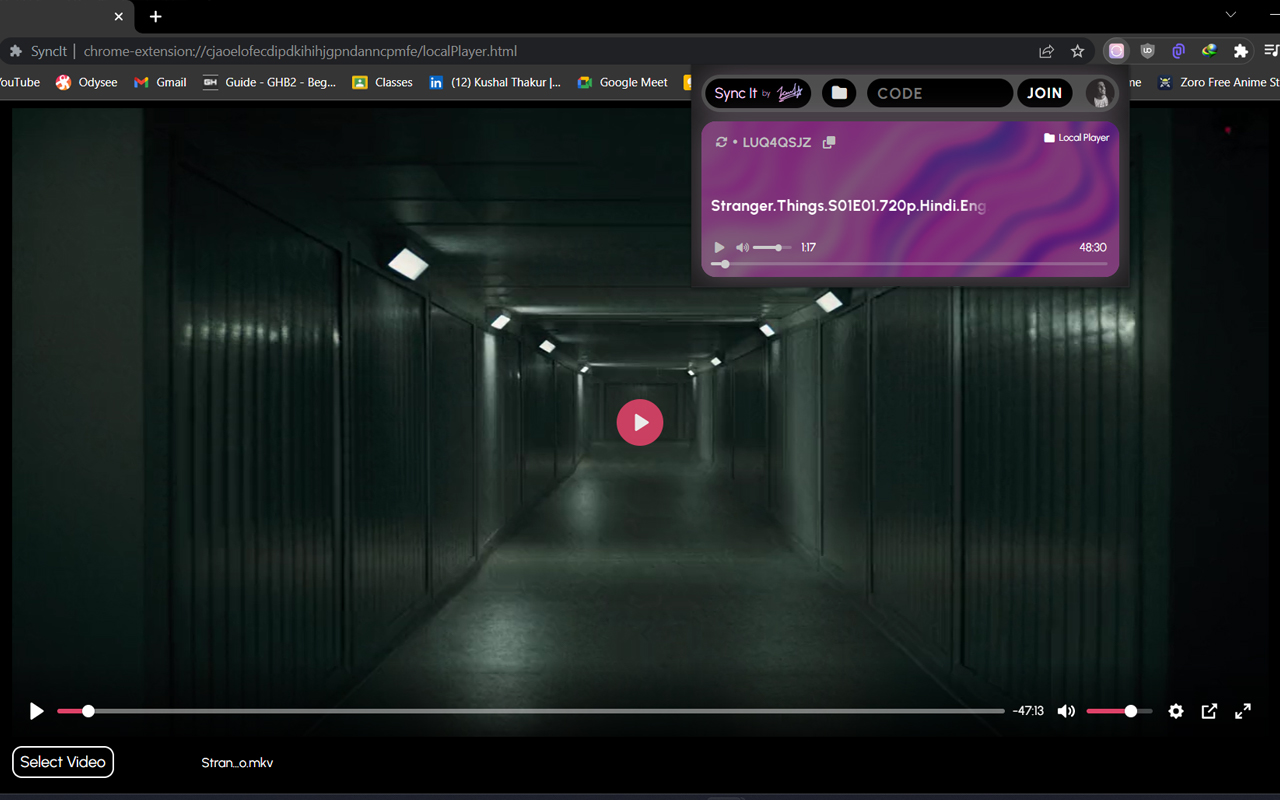The image size is (1280, 800).
Task: Close the current browser tab
Action: click(x=119, y=17)
